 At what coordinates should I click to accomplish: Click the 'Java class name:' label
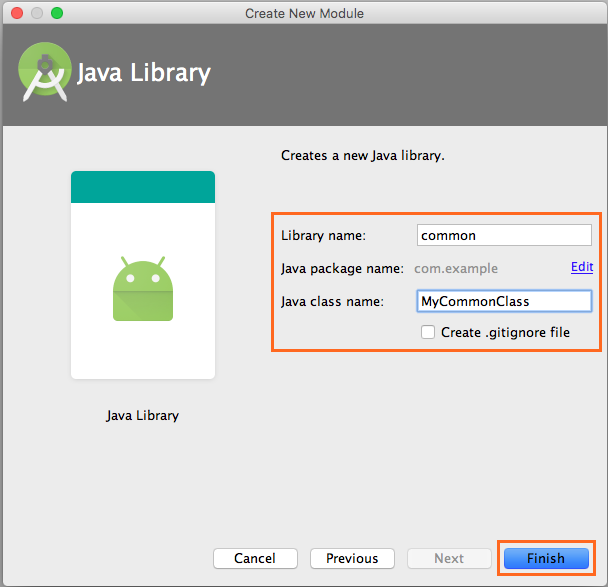[x=332, y=301]
